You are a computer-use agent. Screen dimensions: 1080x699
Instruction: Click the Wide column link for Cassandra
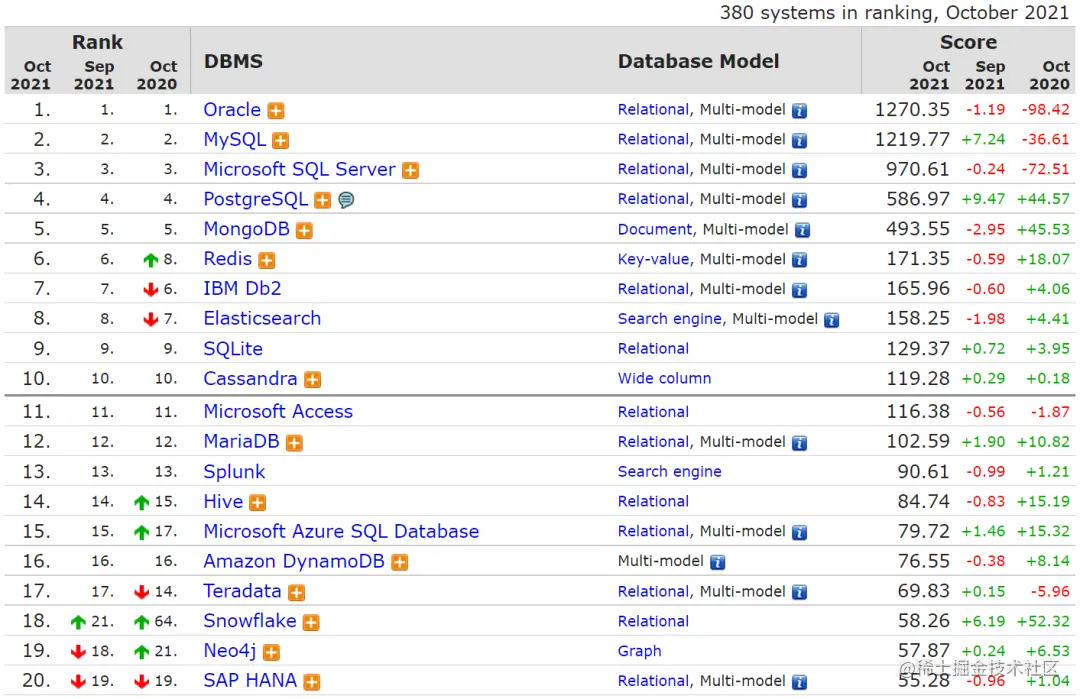pos(664,378)
